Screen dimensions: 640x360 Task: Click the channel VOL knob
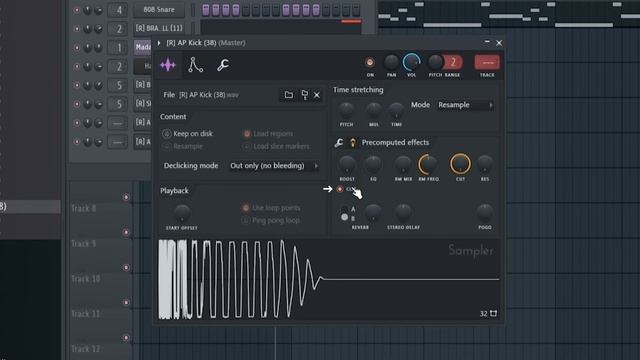(411, 62)
